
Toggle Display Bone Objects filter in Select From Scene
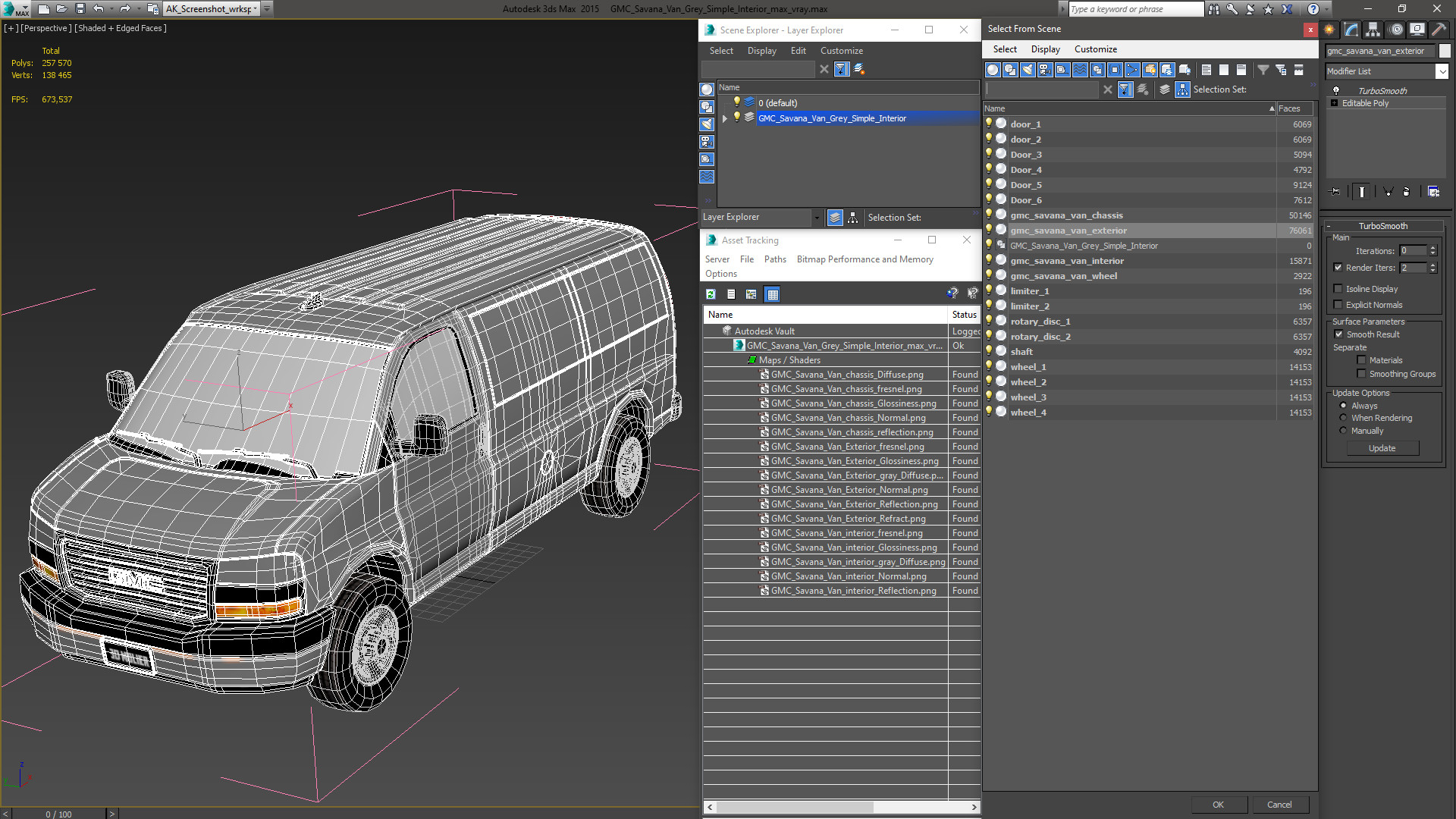(x=1132, y=70)
